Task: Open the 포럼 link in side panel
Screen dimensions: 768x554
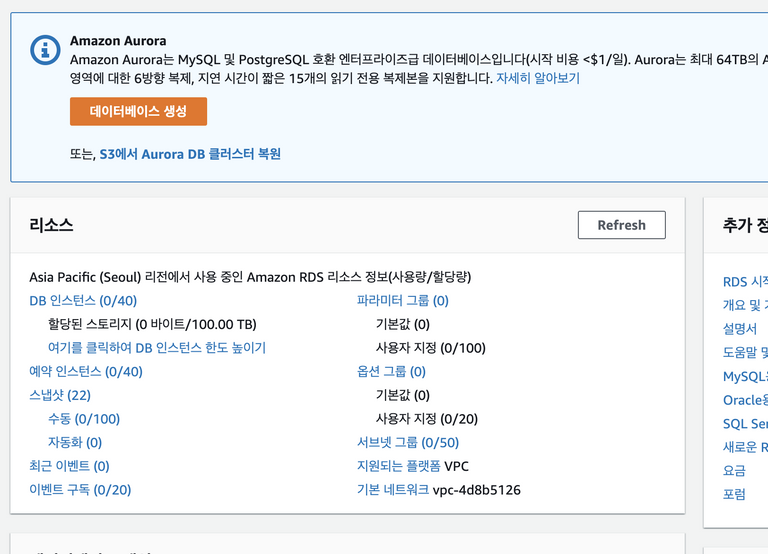Action: [x=734, y=494]
